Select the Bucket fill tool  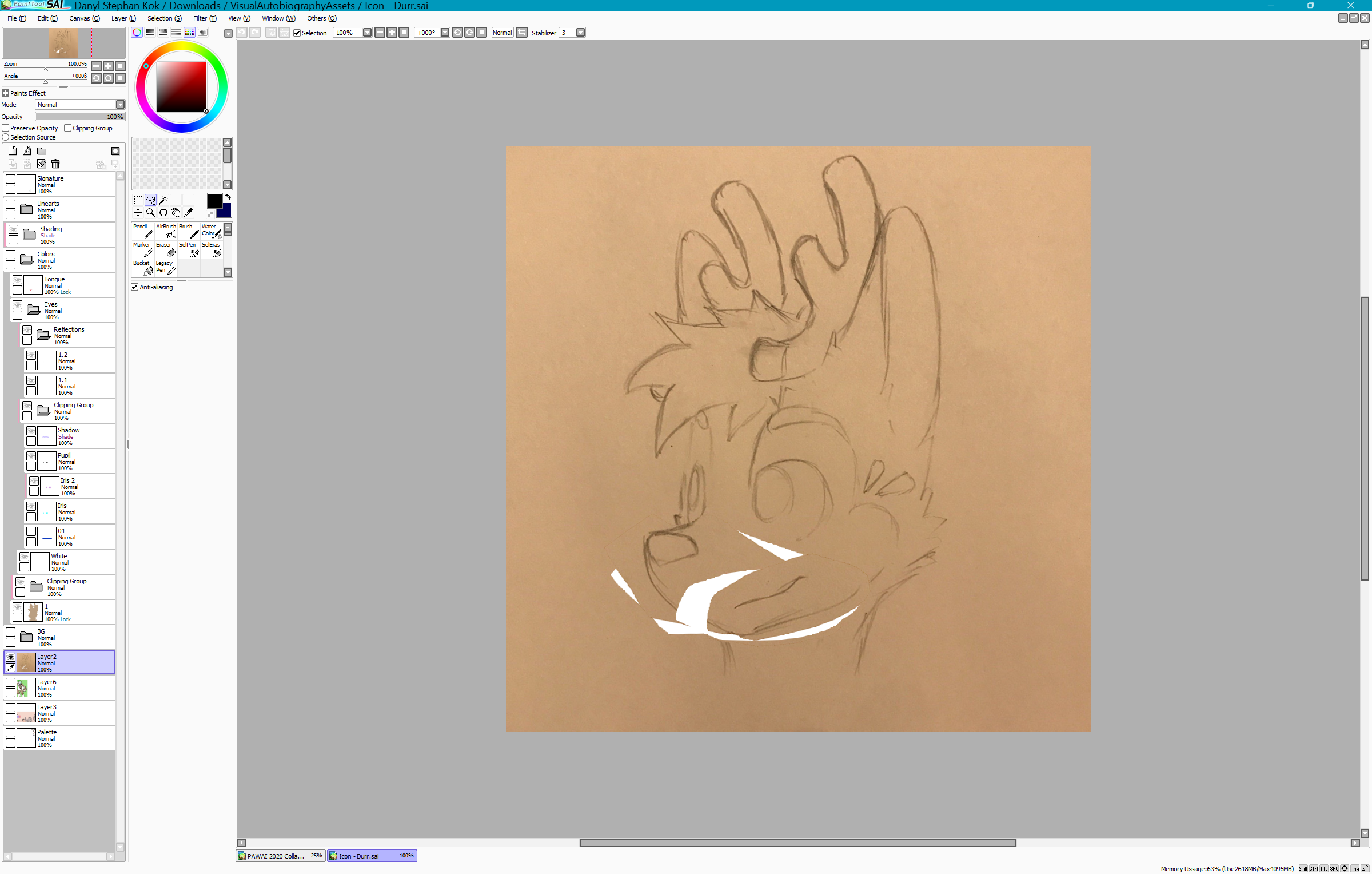143,268
